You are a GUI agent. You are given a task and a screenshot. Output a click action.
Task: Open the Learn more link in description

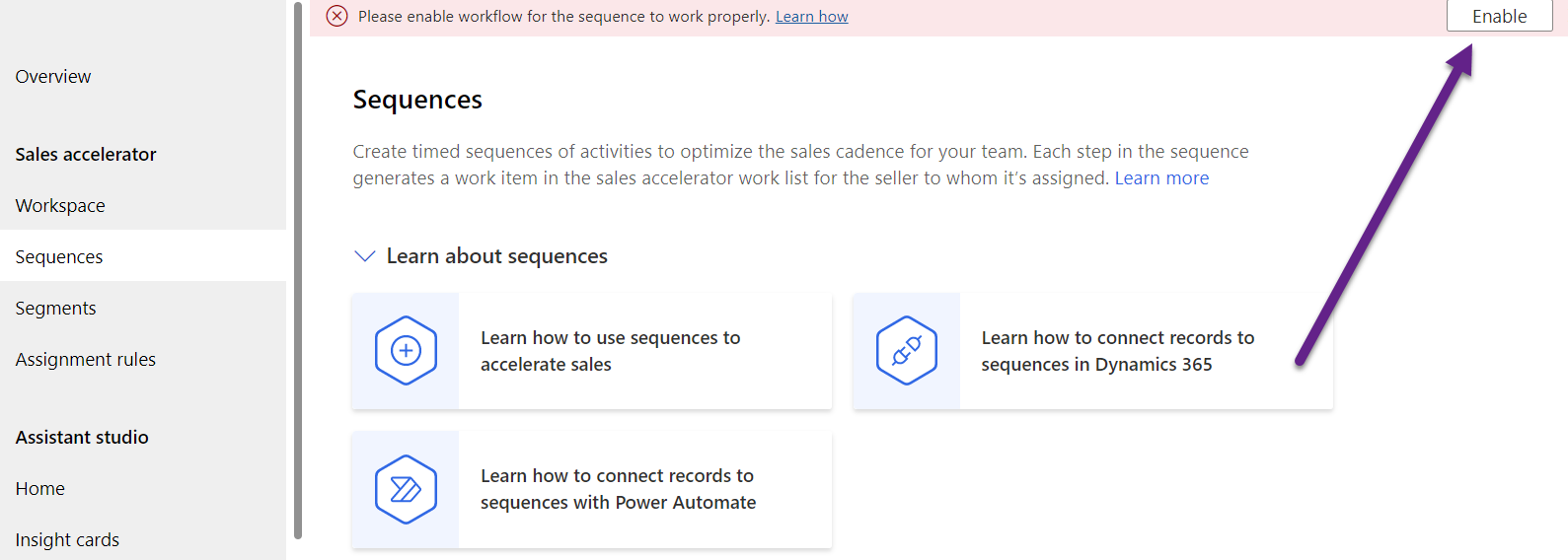coord(1161,178)
